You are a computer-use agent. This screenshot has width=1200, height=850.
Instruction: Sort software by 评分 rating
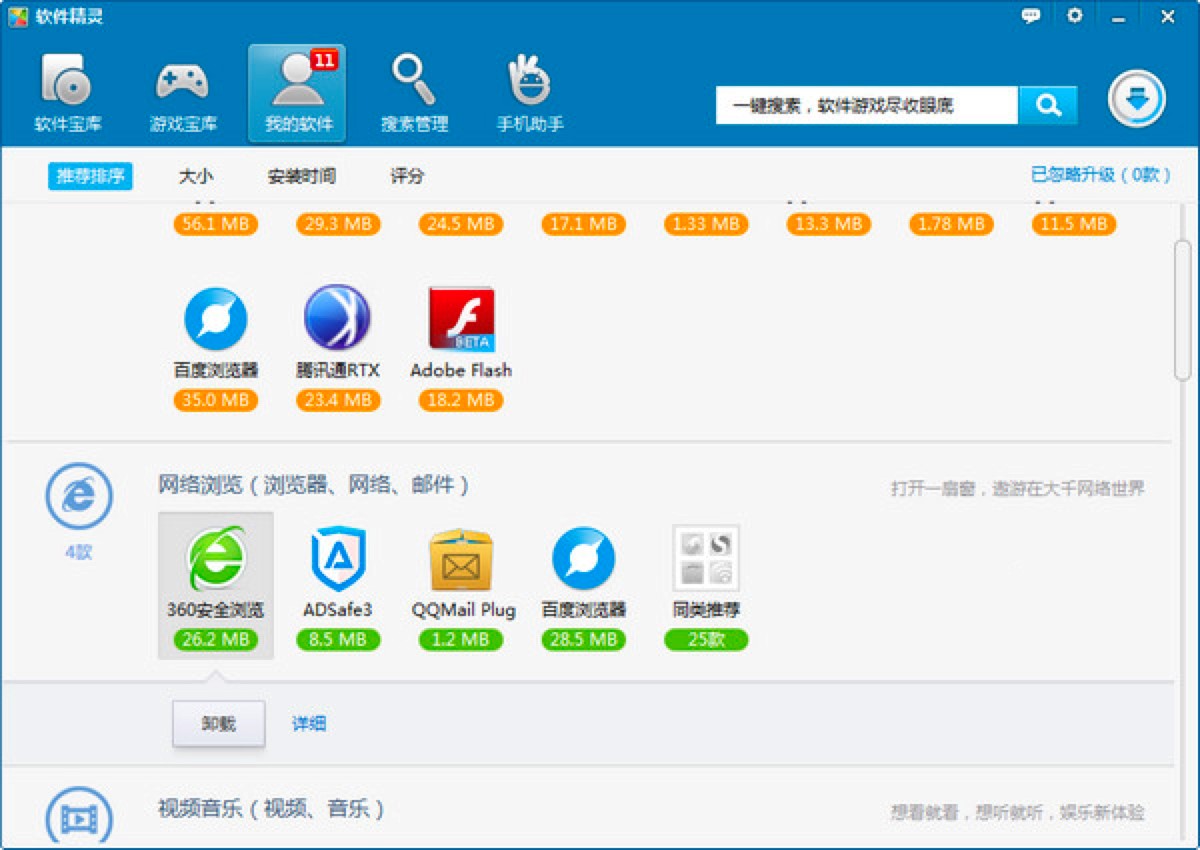coord(407,176)
